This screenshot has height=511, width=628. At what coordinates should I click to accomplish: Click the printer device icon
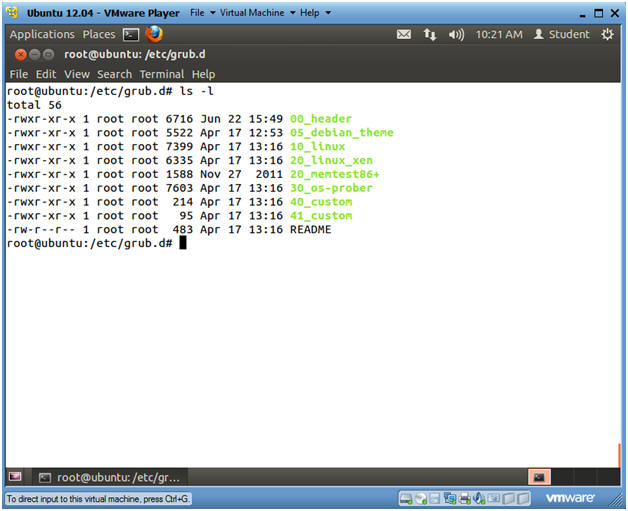pyautogui.click(x=465, y=499)
